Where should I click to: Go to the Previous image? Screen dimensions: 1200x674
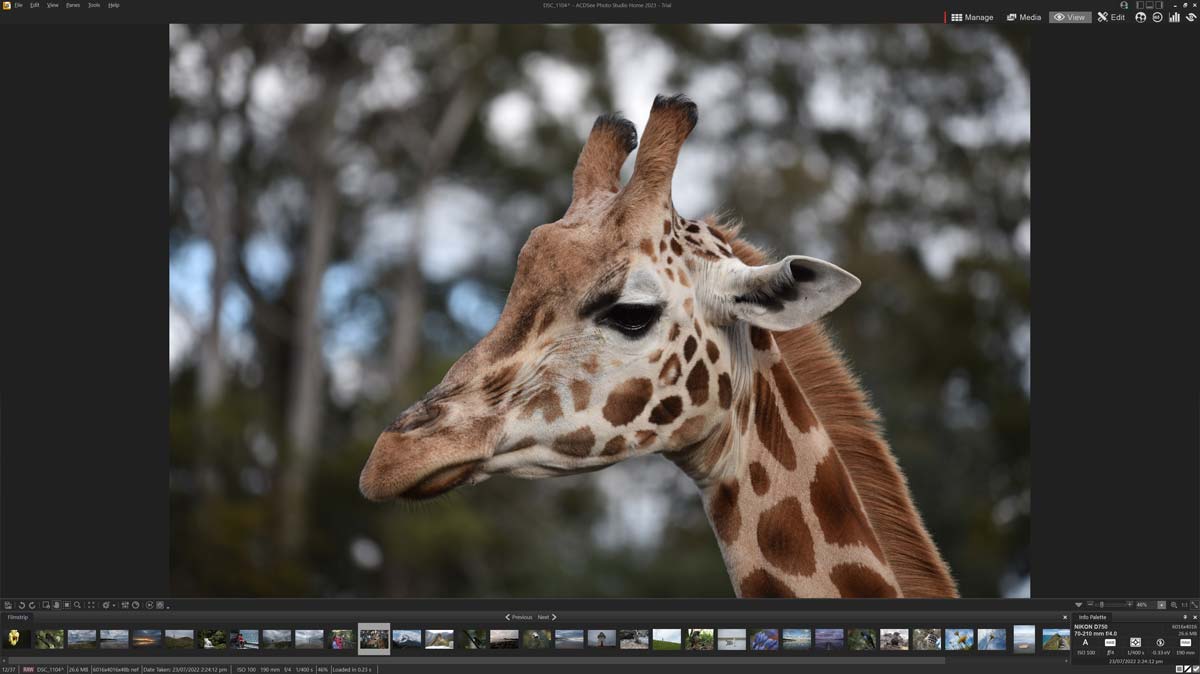click(x=518, y=617)
